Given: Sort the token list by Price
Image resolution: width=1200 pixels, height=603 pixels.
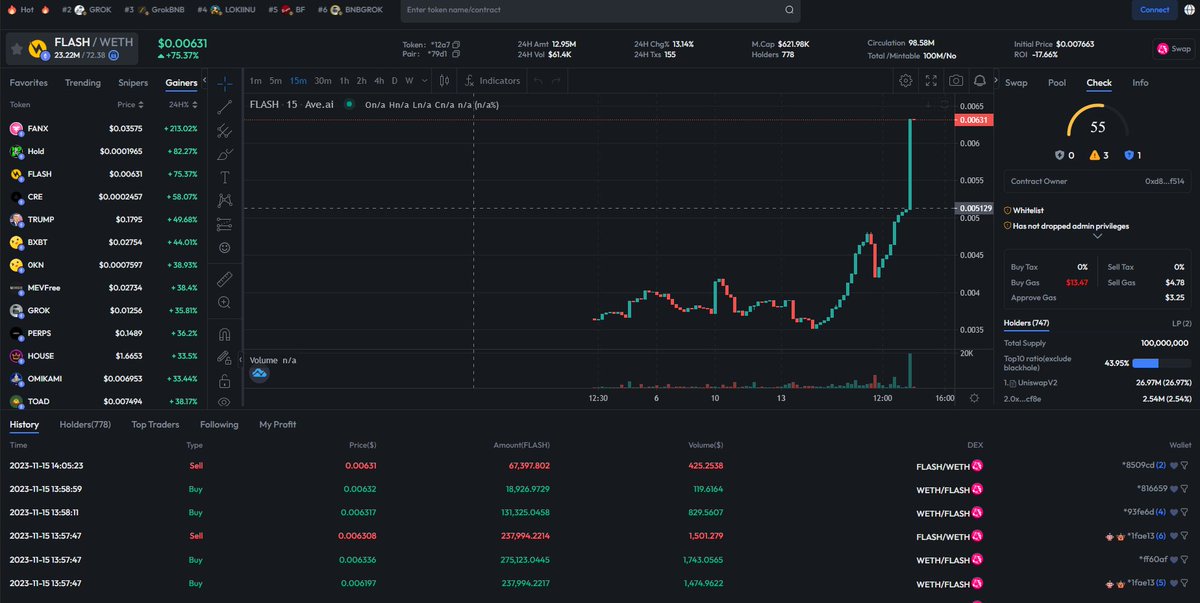Looking at the screenshot, I should [129, 104].
